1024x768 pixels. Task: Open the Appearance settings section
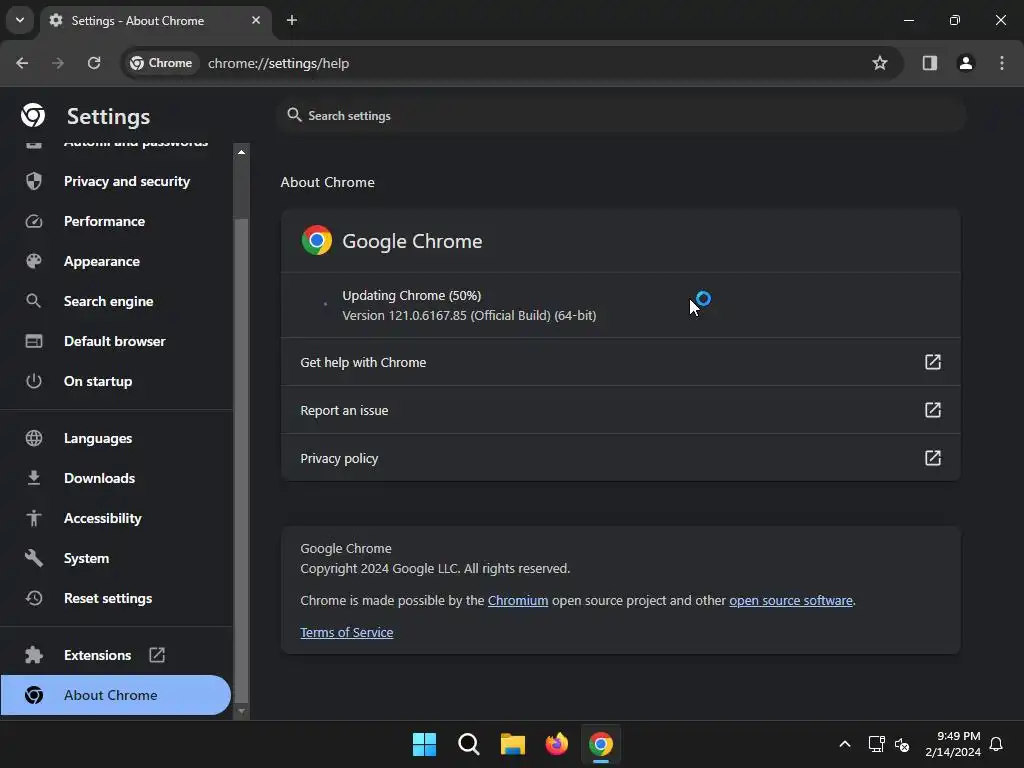(x=116, y=261)
